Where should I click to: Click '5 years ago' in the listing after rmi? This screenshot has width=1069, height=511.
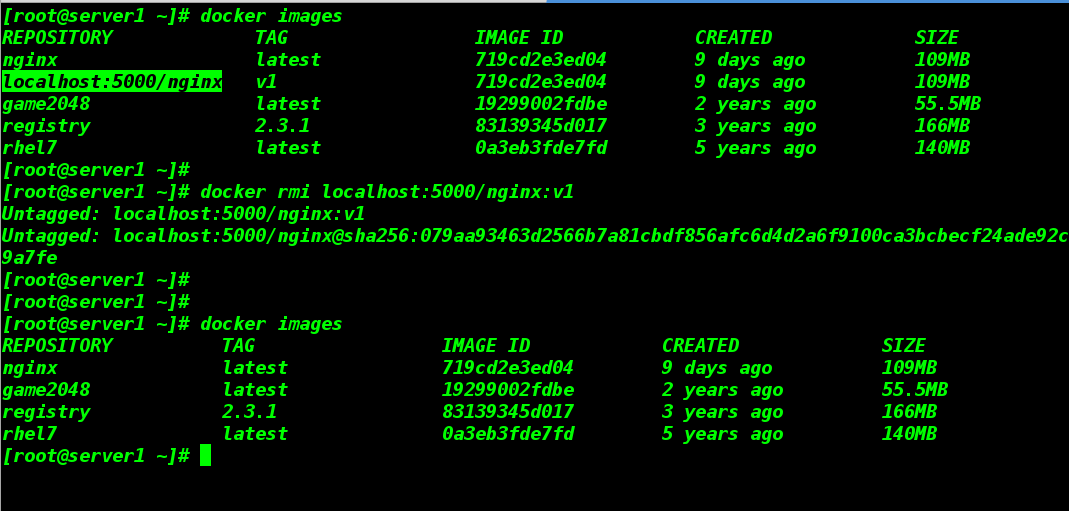[x=723, y=433]
